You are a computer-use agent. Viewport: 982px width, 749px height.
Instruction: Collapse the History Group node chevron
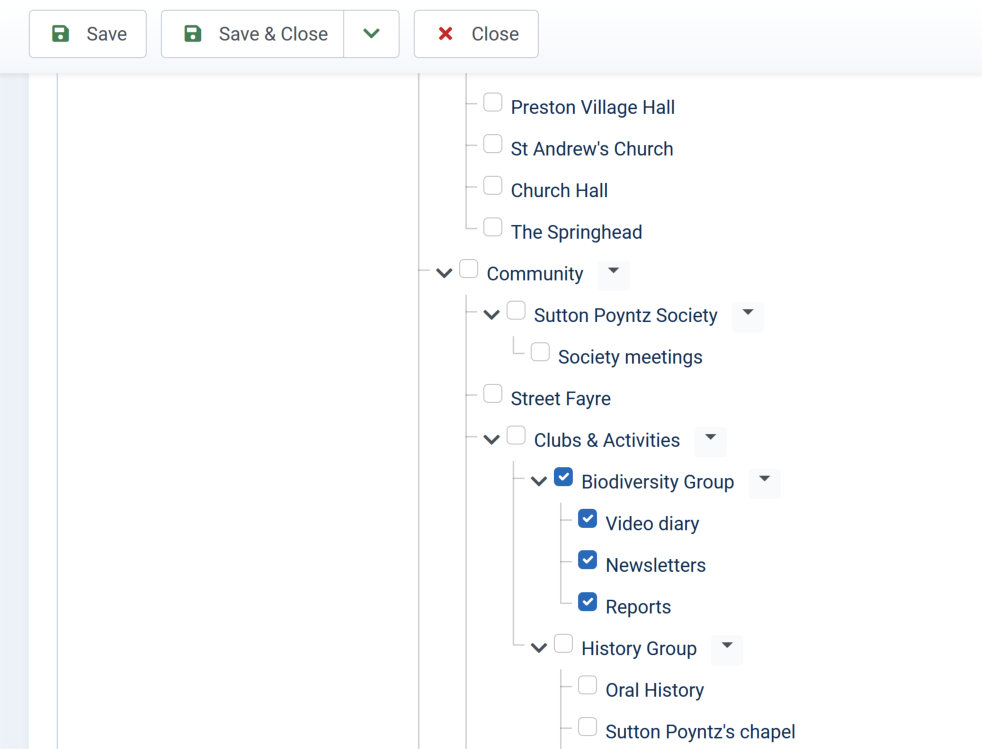tap(539, 648)
